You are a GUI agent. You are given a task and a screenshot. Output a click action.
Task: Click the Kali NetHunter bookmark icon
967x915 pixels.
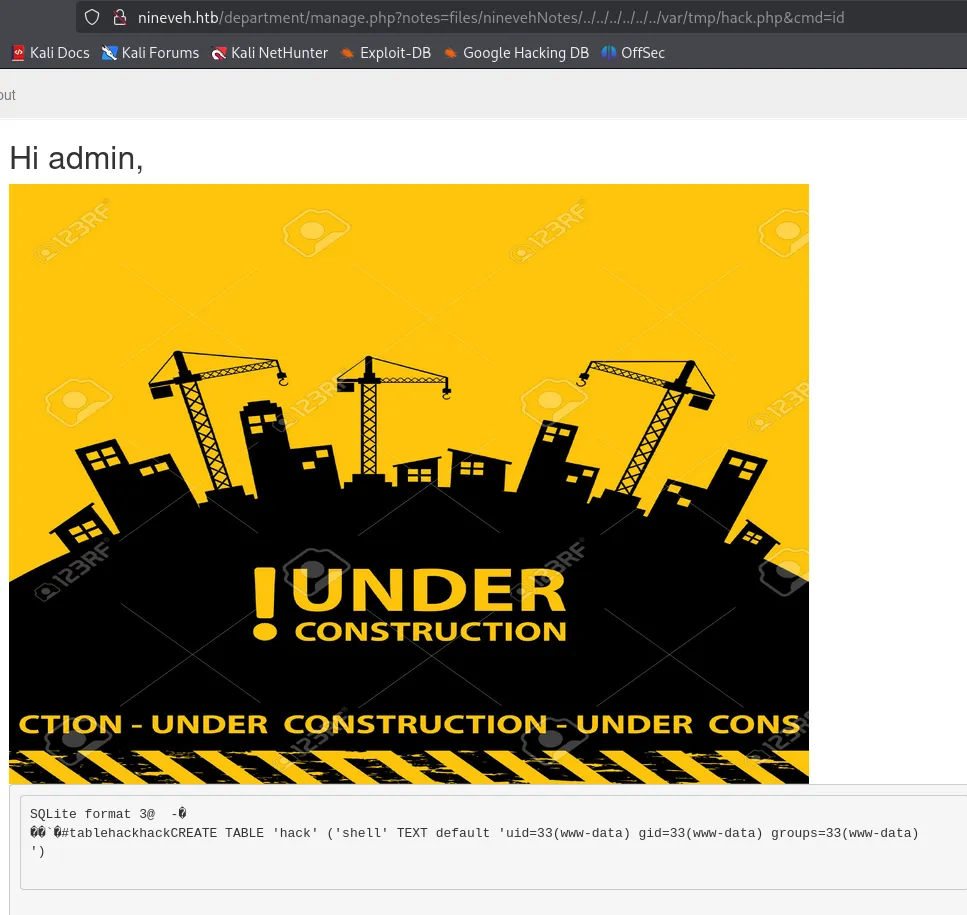tap(219, 53)
